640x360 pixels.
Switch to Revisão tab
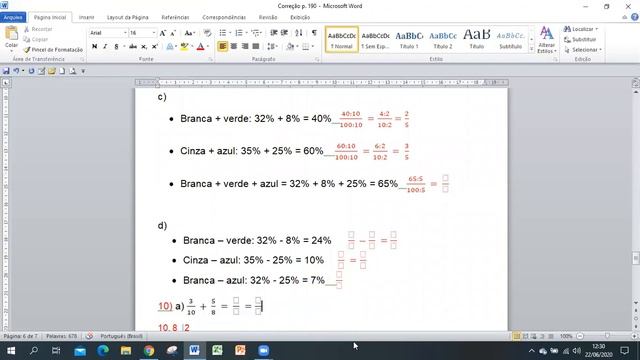268,18
